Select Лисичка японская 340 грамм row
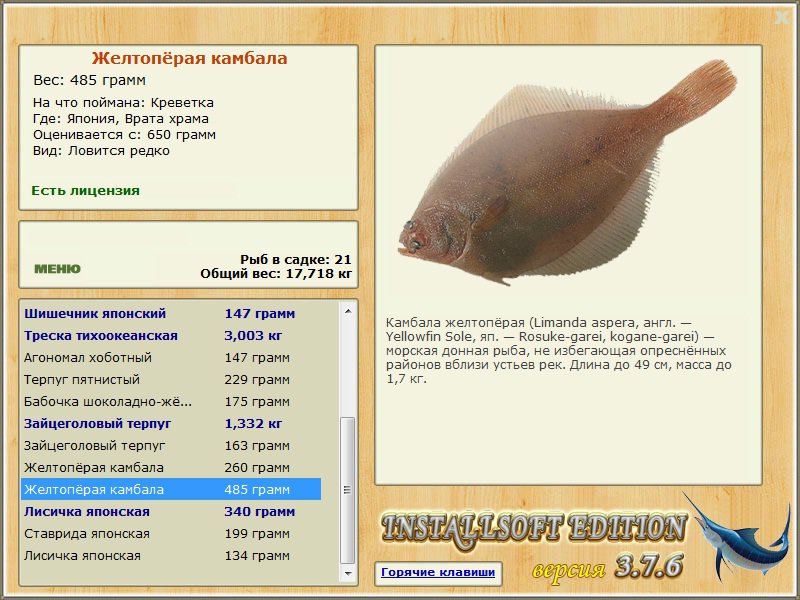Image resolution: width=800 pixels, height=600 pixels. pyautogui.click(x=171, y=511)
